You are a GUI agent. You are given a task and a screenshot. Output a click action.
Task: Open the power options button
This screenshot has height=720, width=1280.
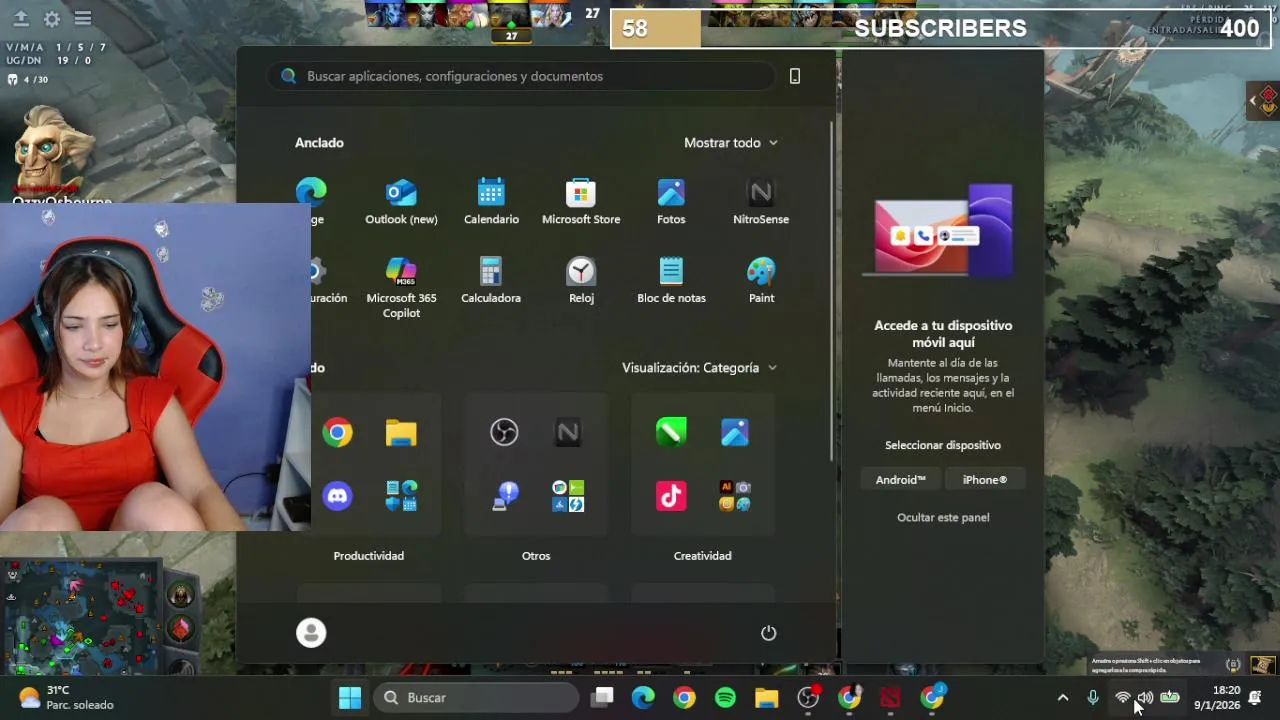[x=768, y=633]
